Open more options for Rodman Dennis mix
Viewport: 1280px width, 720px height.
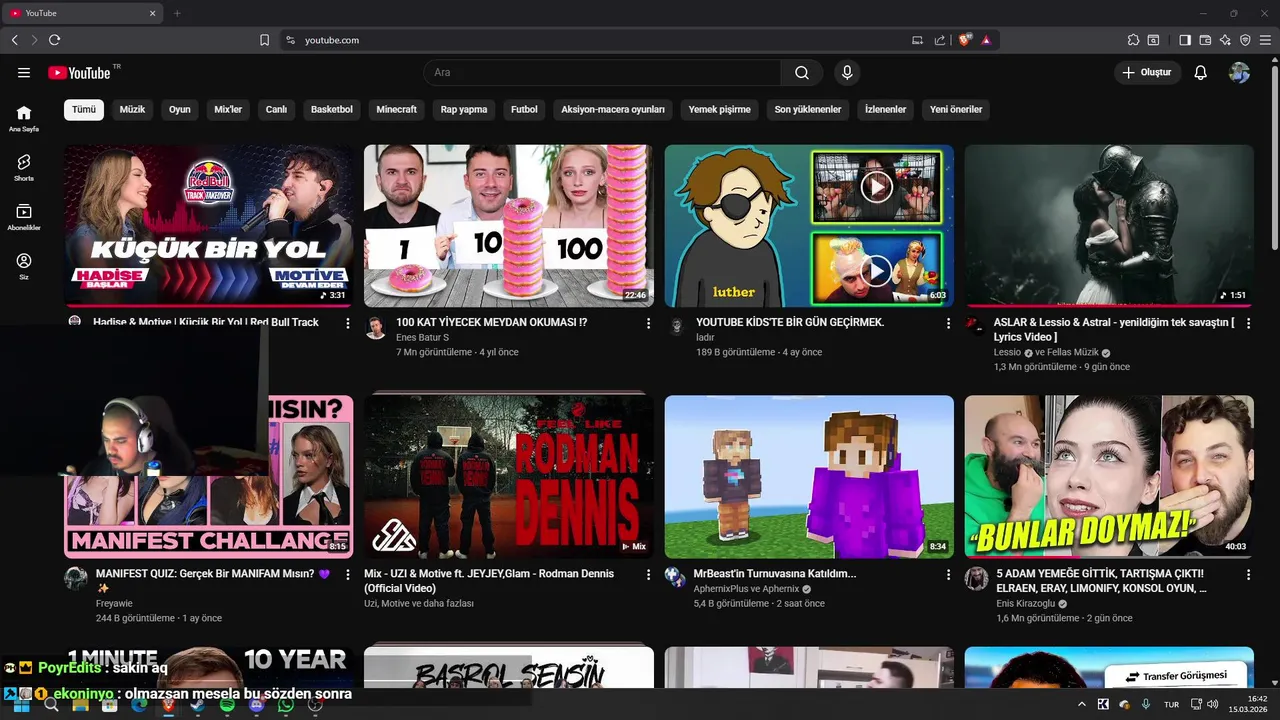point(648,575)
